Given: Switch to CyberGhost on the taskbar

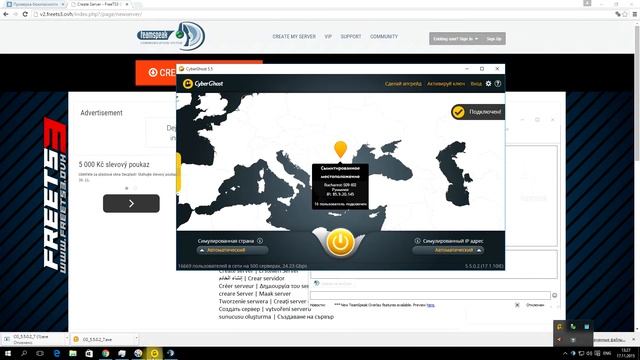Looking at the screenshot, I should [x=154, y=353].
